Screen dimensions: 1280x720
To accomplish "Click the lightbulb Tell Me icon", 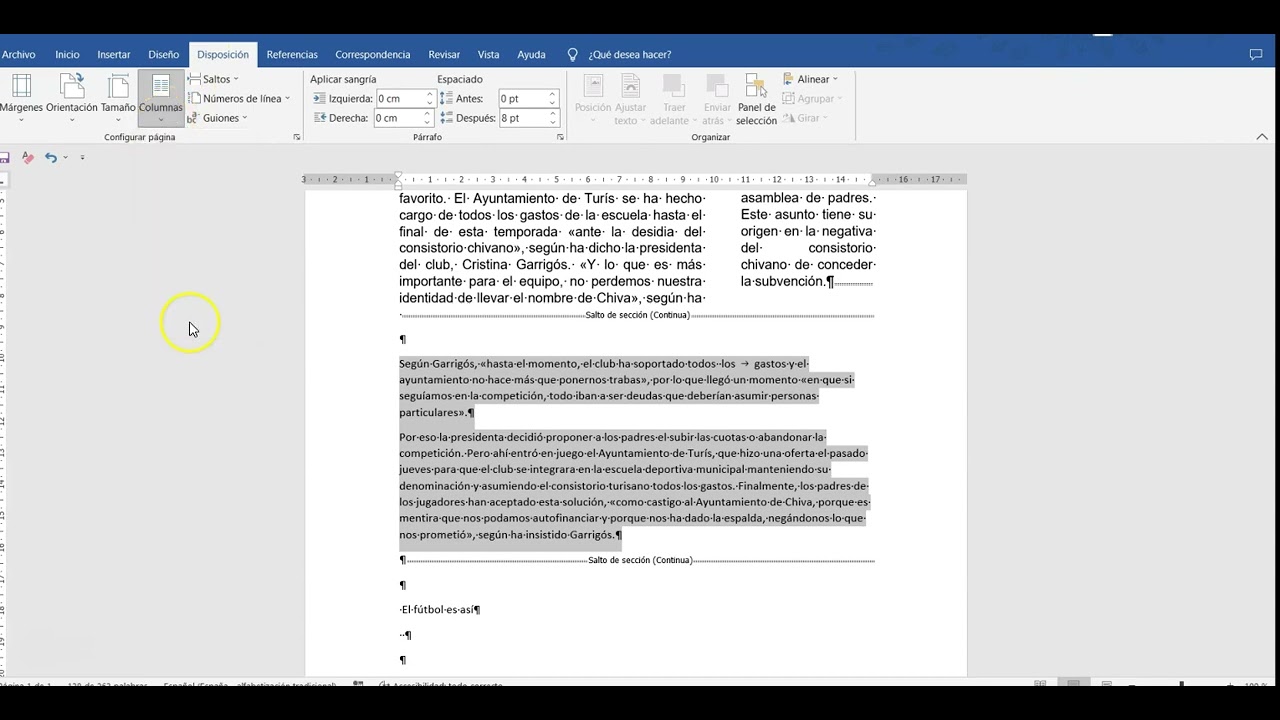I will (573, 55).
